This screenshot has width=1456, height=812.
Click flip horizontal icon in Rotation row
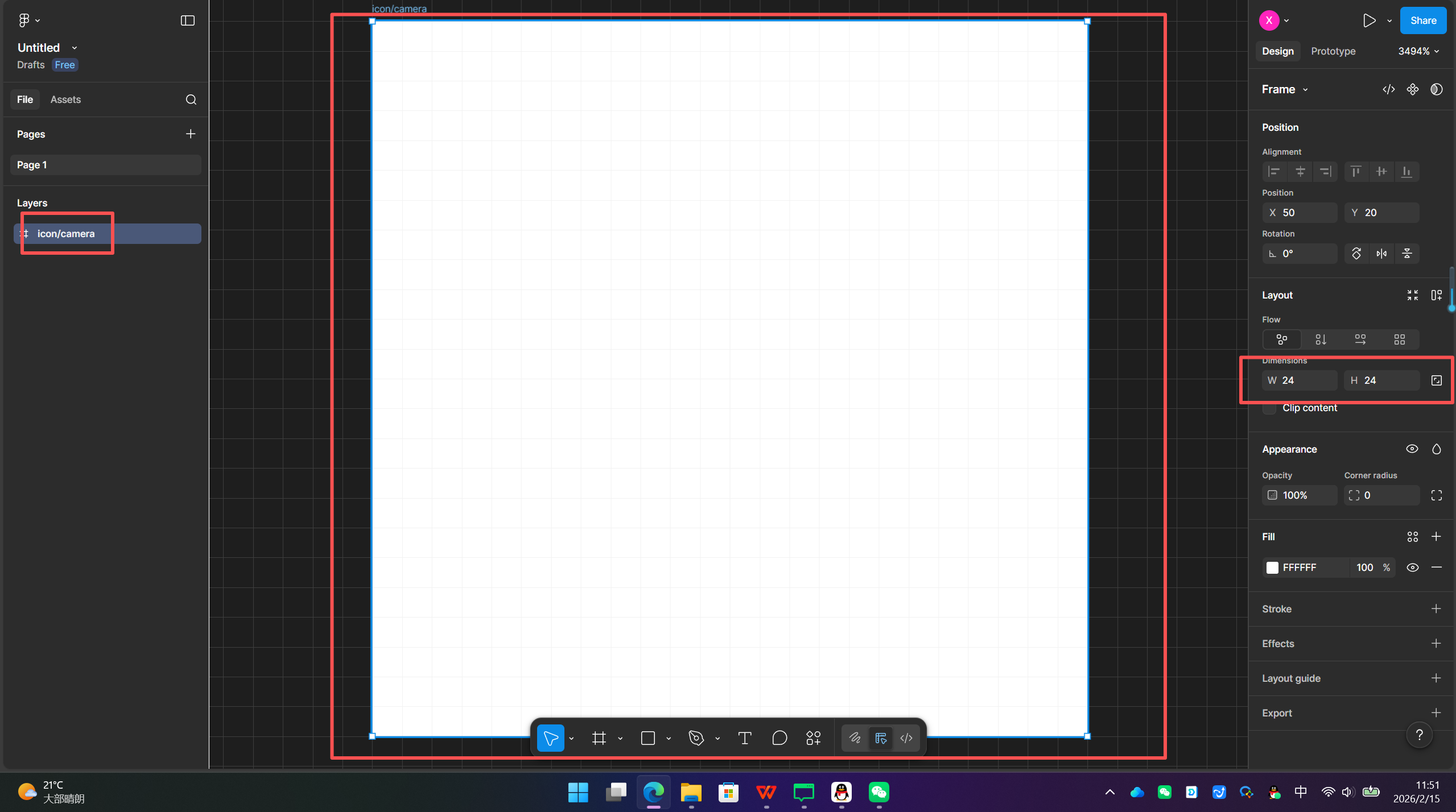pos(1381,254)
